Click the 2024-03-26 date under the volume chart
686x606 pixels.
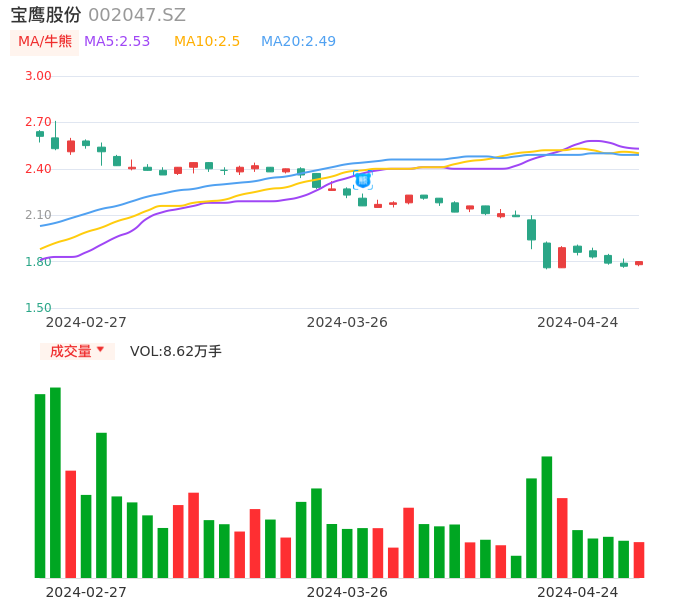347,592
